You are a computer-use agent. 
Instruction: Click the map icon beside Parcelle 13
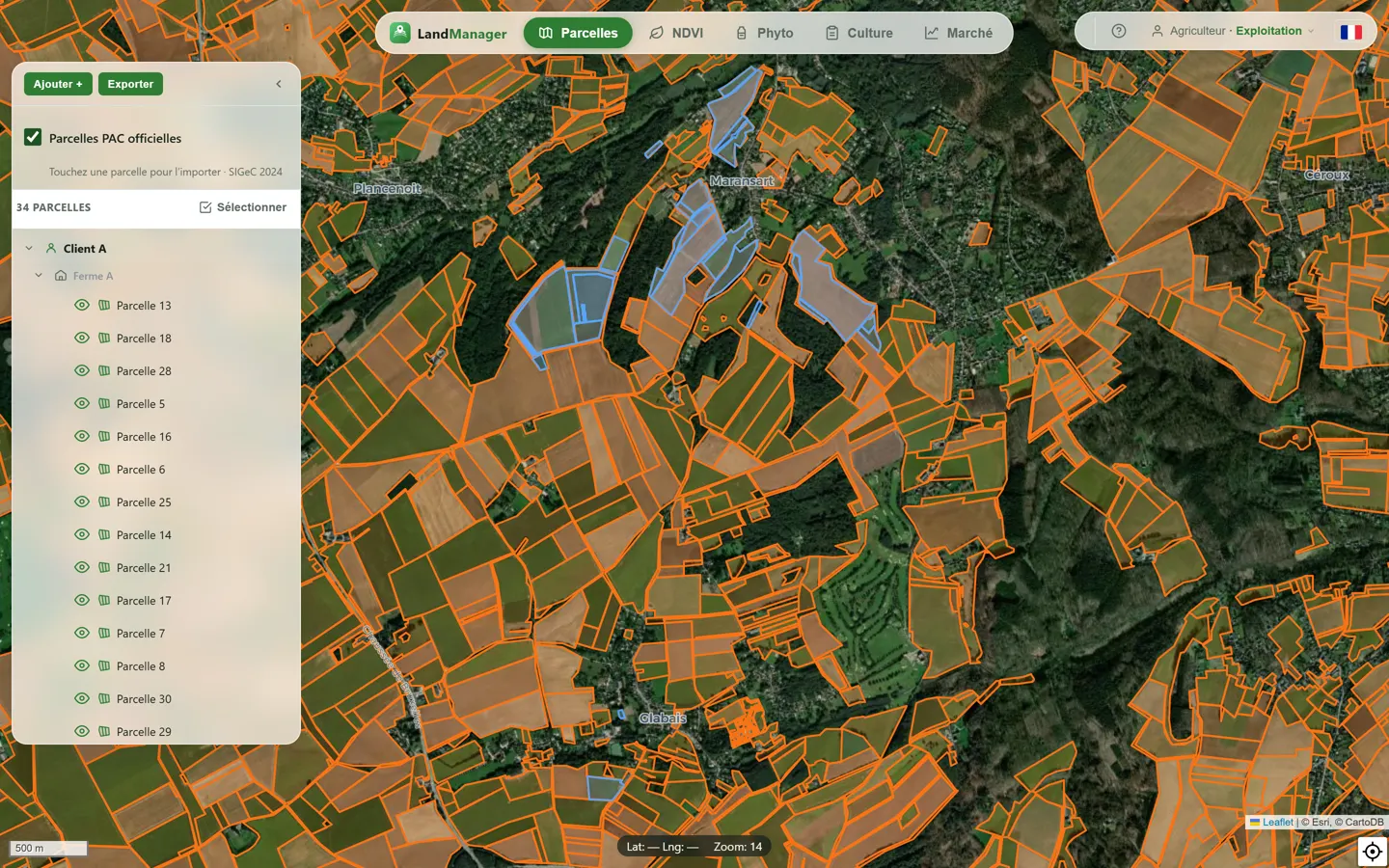[104, 305]
